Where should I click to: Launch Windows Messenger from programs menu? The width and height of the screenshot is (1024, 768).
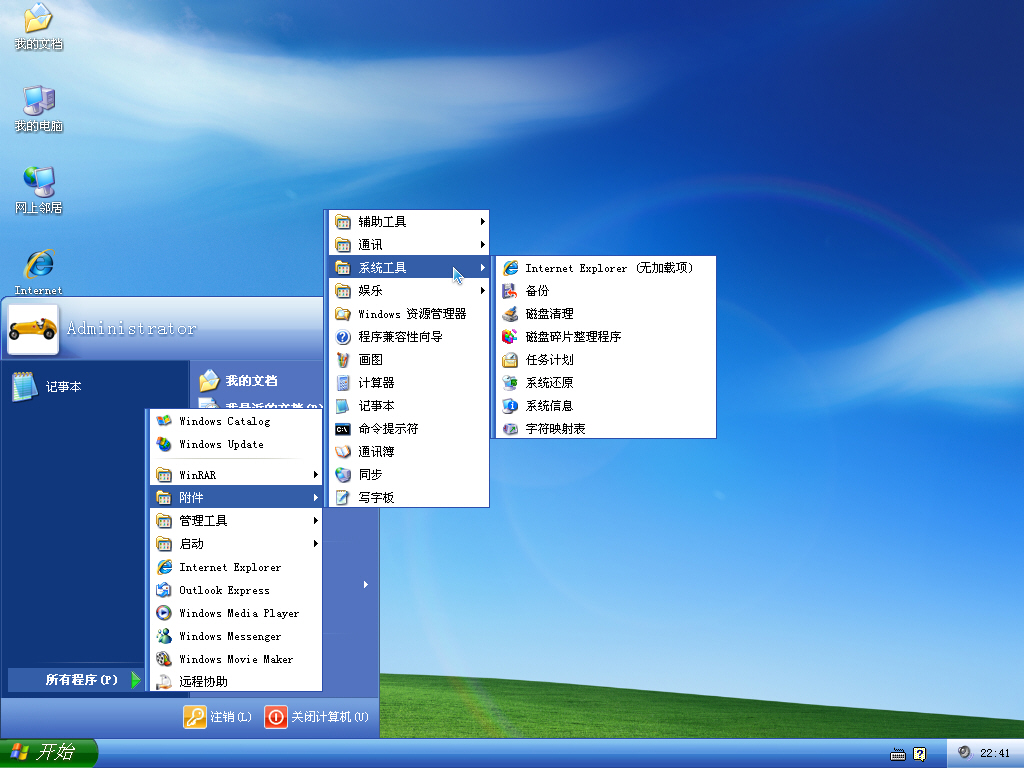[236, 635]
